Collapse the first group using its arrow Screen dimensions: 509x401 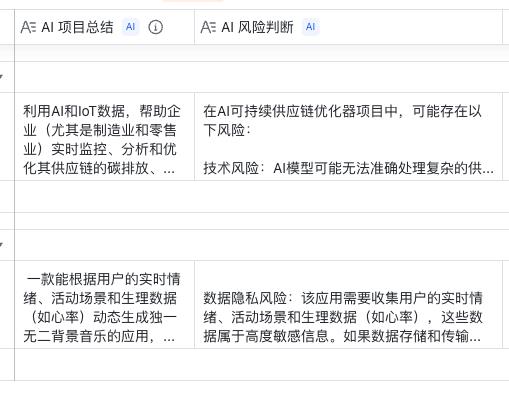coord(1,77)
